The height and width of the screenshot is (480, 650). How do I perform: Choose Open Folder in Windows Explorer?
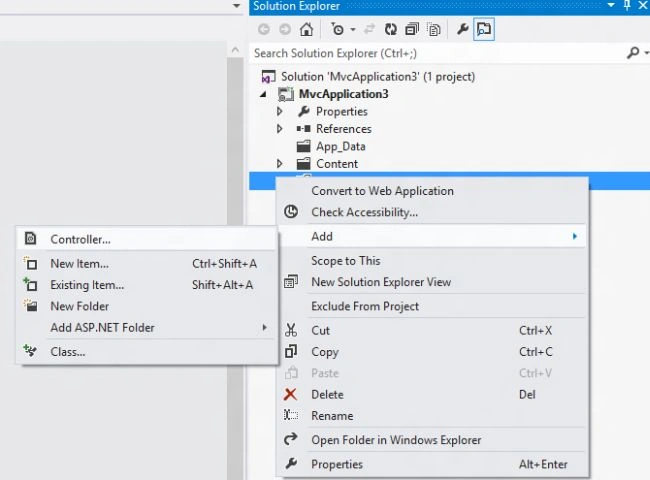[x=432, y=440]
